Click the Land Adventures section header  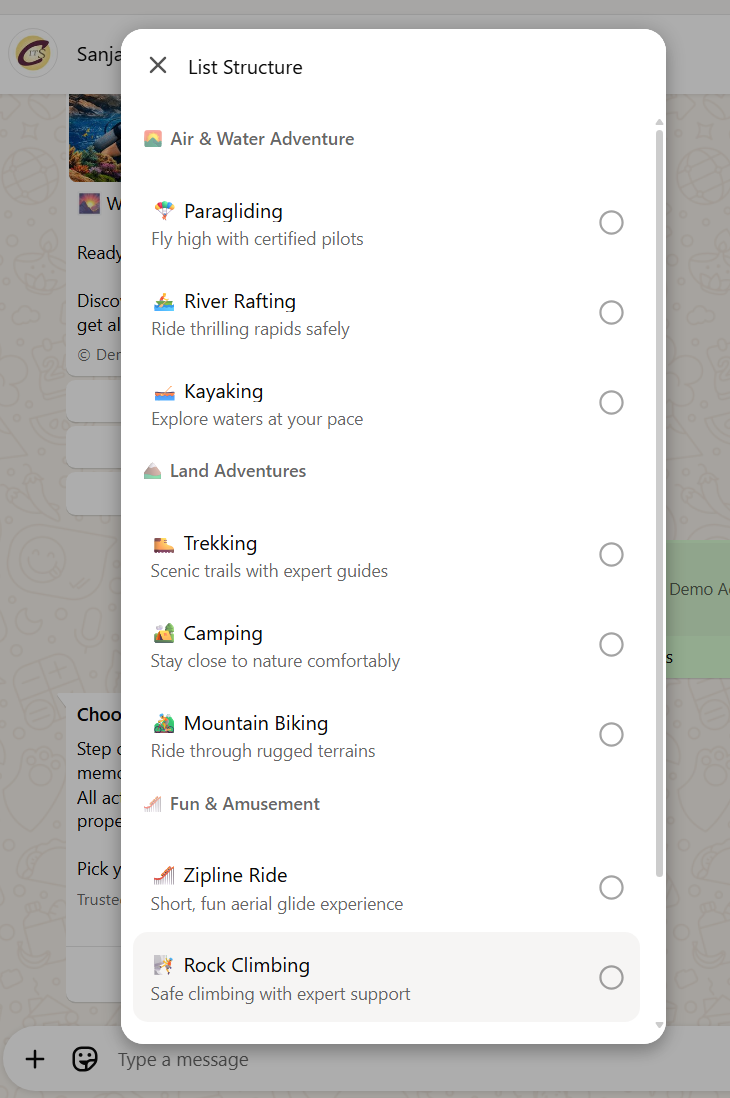(237, 471)
